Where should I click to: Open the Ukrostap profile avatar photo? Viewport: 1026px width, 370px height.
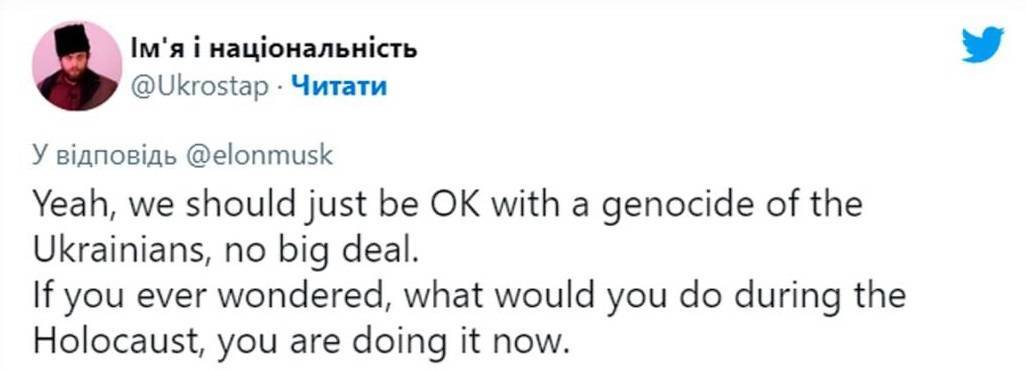pyautogui.click(x=77, y=66)
